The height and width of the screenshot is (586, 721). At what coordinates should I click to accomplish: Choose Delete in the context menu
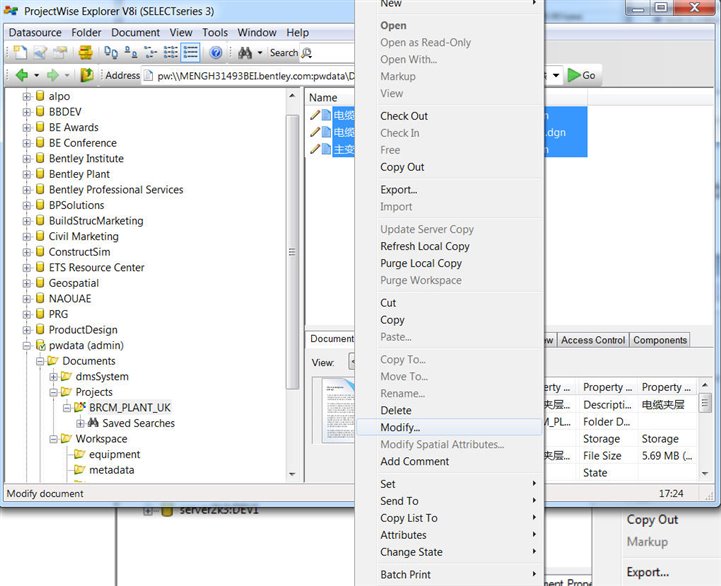449,410
